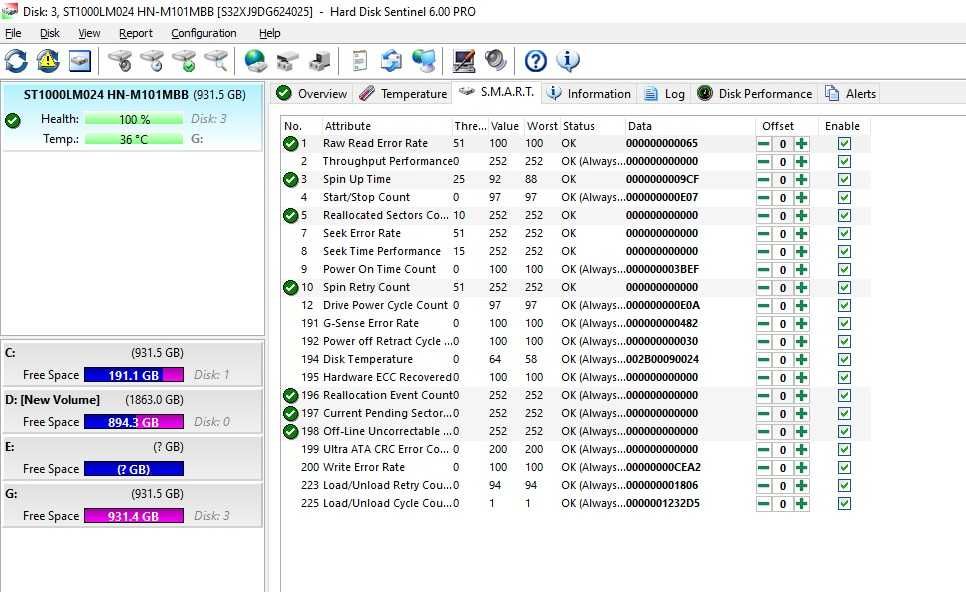The height and width of the screenshot is (592, 966).
Task: Click the speaker sound toolbar icon
Action: click(x=495, y=61)
